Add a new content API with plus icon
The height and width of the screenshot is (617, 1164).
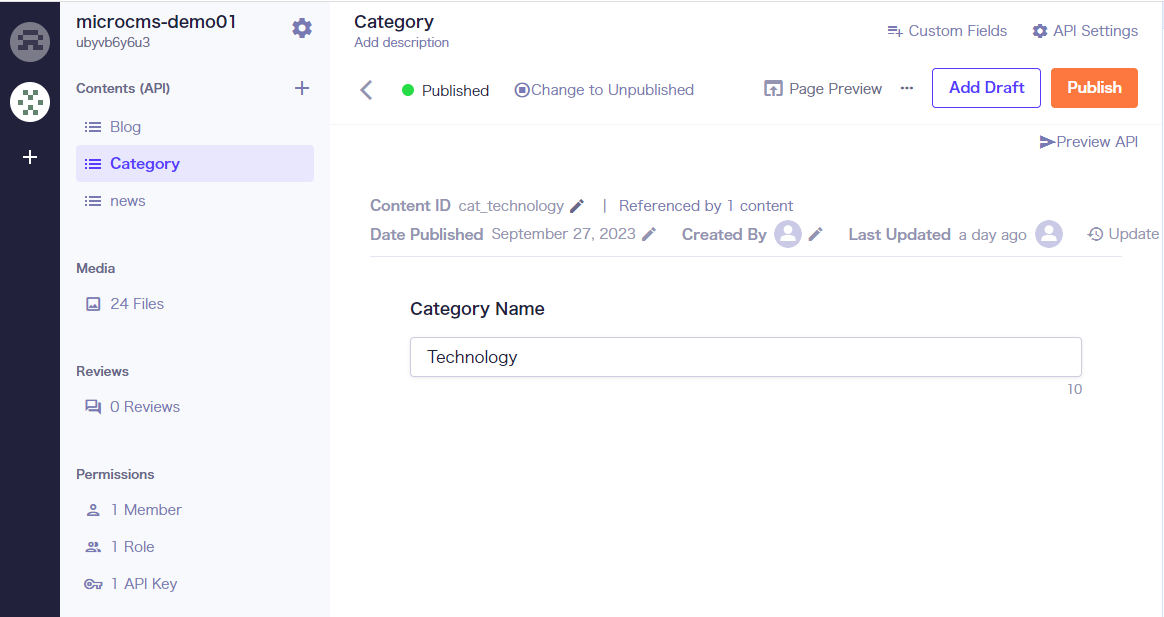[x=302, y=88]
